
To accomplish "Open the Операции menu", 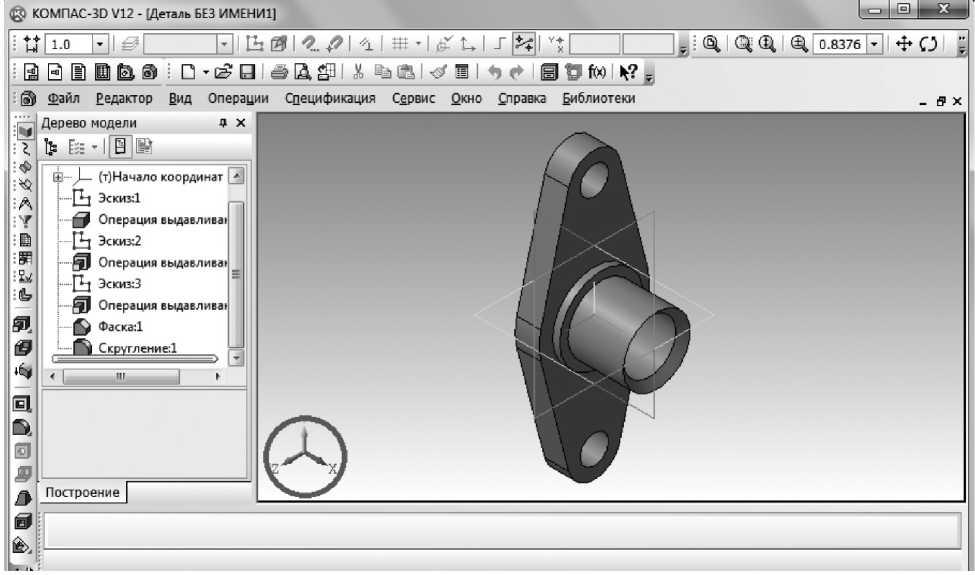I will 238,98.
